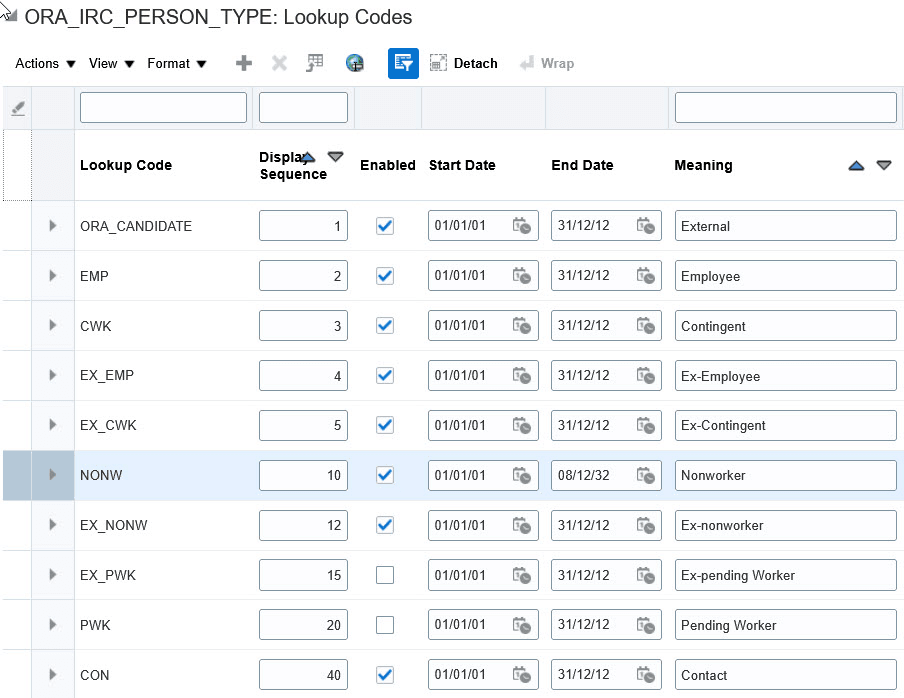This screenshot has width=904, height=698.
Task: Open Start Date calendar for CWK row
Action: tap(522, 326)
